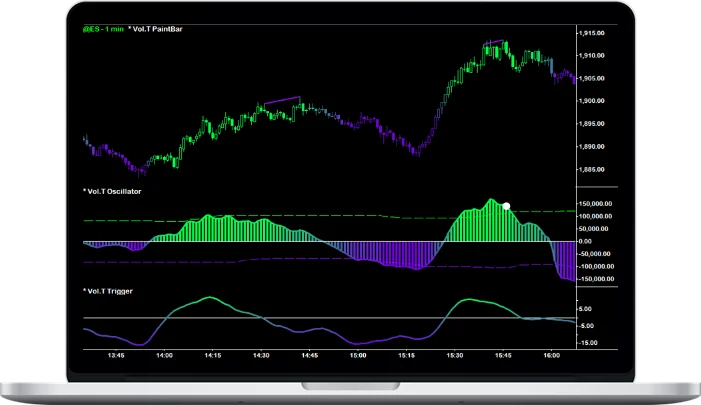Click the 0.00 oscillator zero level label
The image size is (701, 405).
(585, 241)
